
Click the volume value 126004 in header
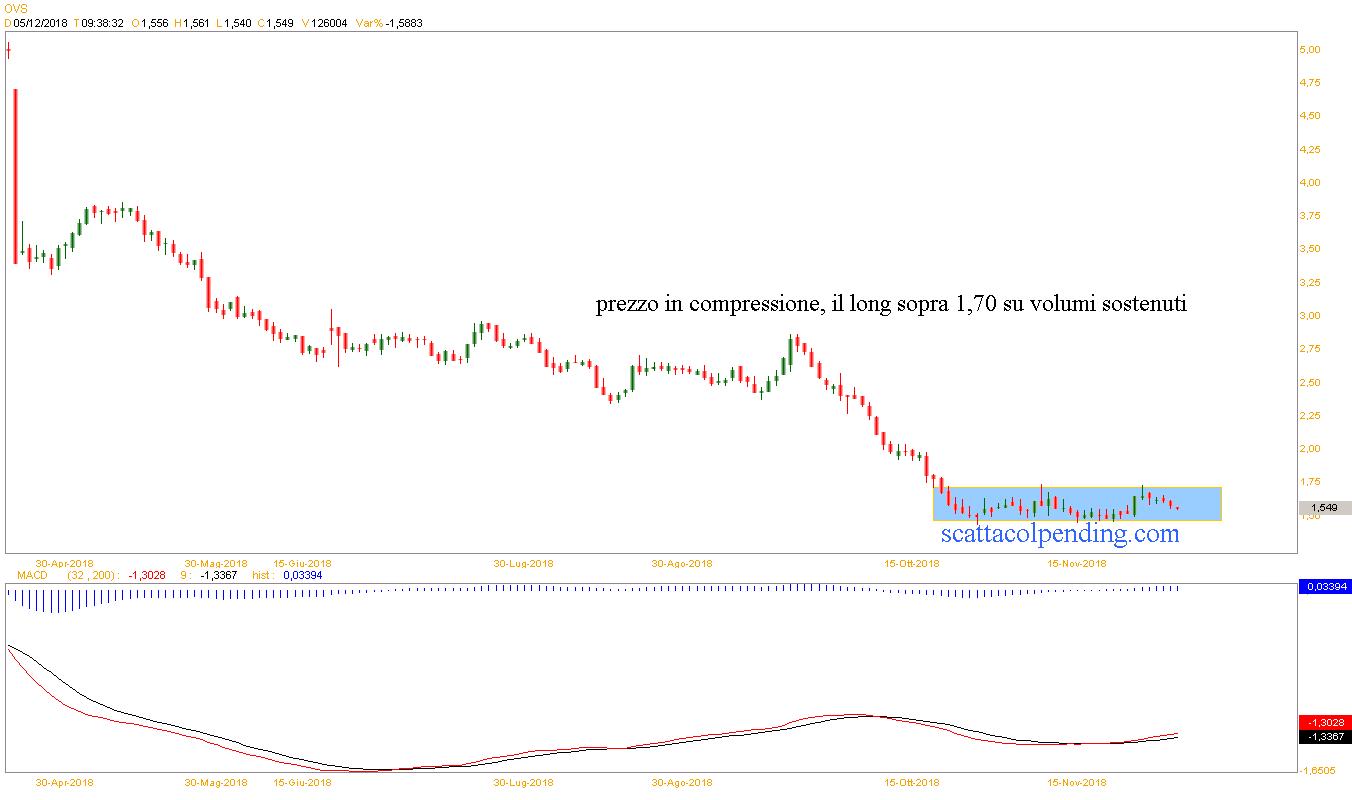point(330,23)
